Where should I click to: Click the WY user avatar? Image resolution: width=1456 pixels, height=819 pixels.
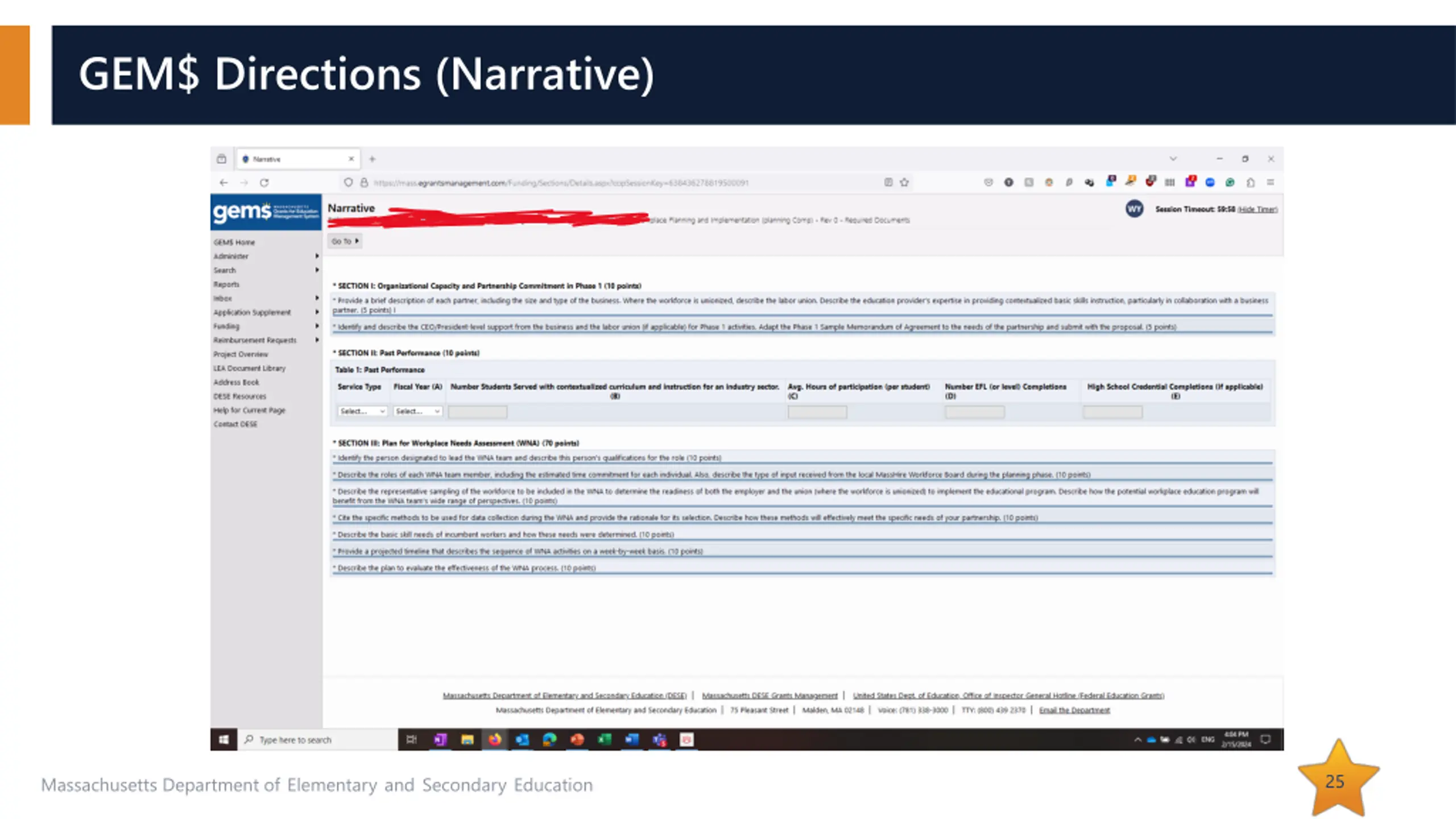1135,209
